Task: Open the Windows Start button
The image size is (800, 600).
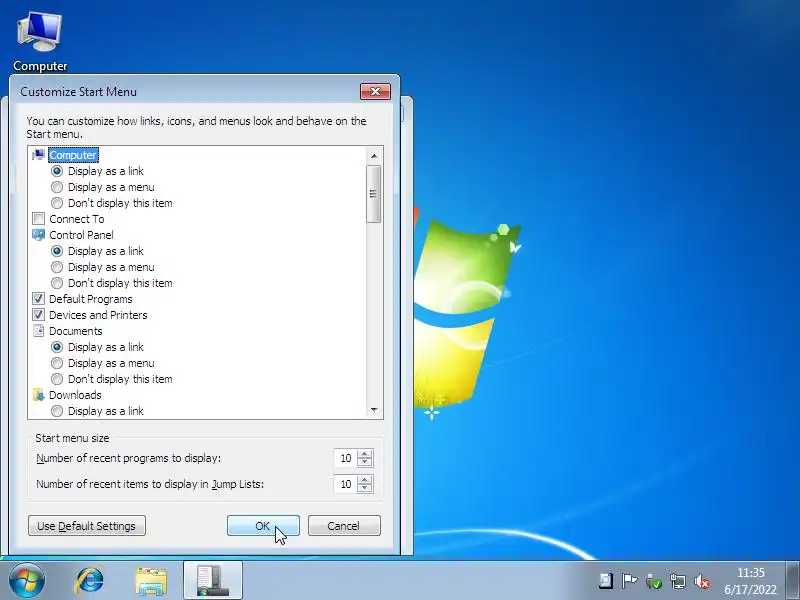Action: [26, 580]
